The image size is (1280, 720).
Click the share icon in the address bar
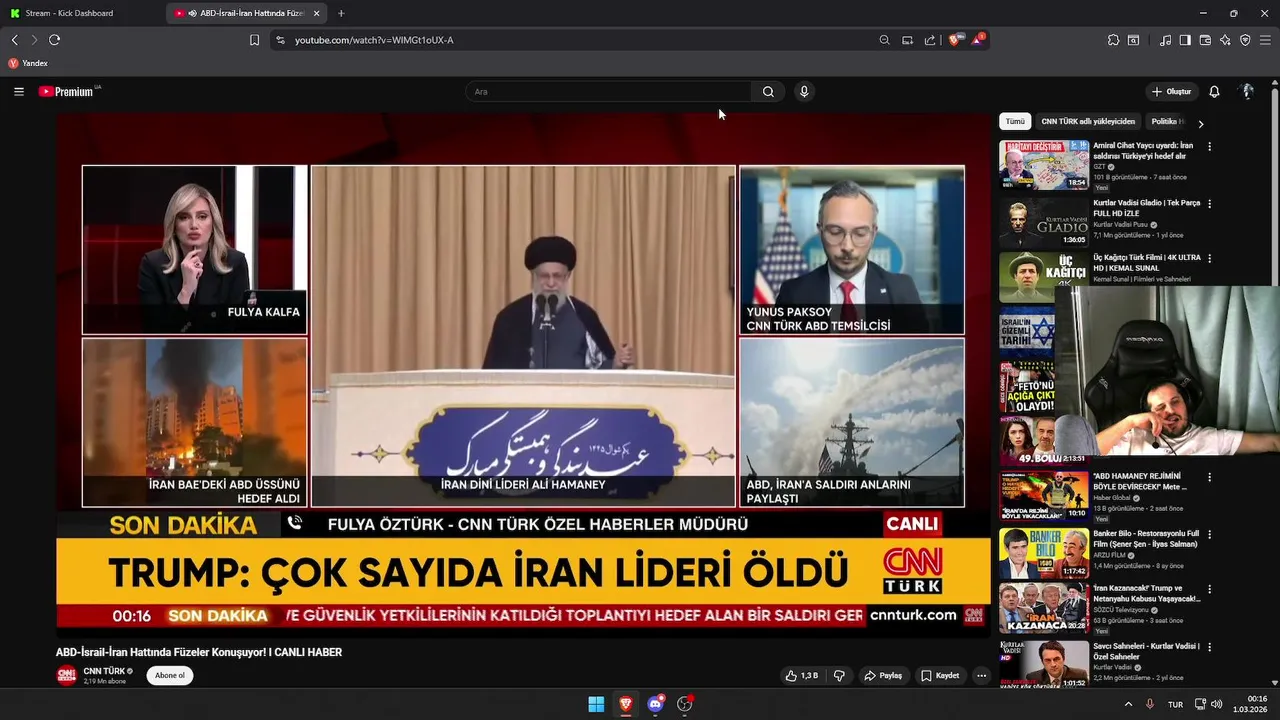[x=930, y=40]
